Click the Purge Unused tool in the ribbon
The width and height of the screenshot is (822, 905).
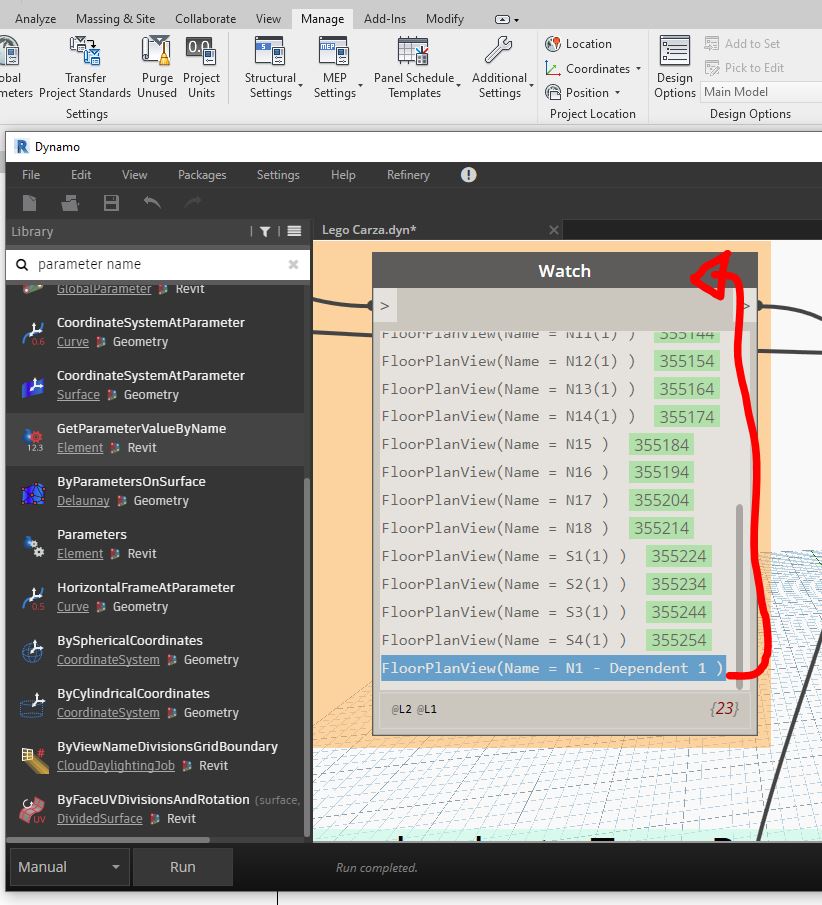click(156, 66)
